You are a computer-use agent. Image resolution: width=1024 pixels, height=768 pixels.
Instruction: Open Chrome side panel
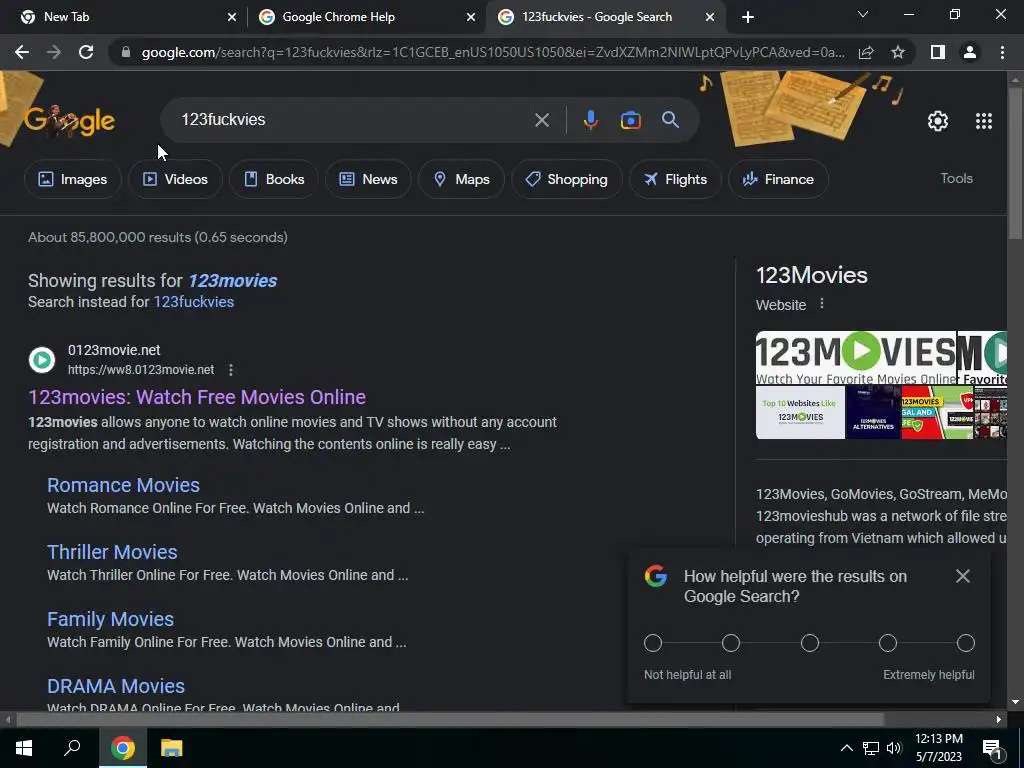pyautogui.click(x=938, y=52)
